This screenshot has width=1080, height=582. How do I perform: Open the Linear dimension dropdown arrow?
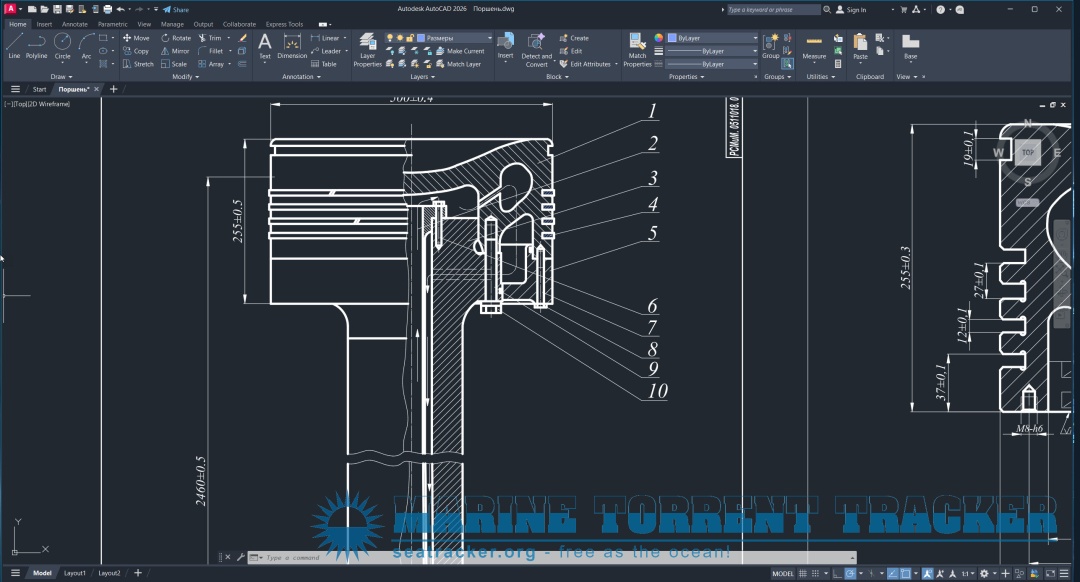(345, 38)
